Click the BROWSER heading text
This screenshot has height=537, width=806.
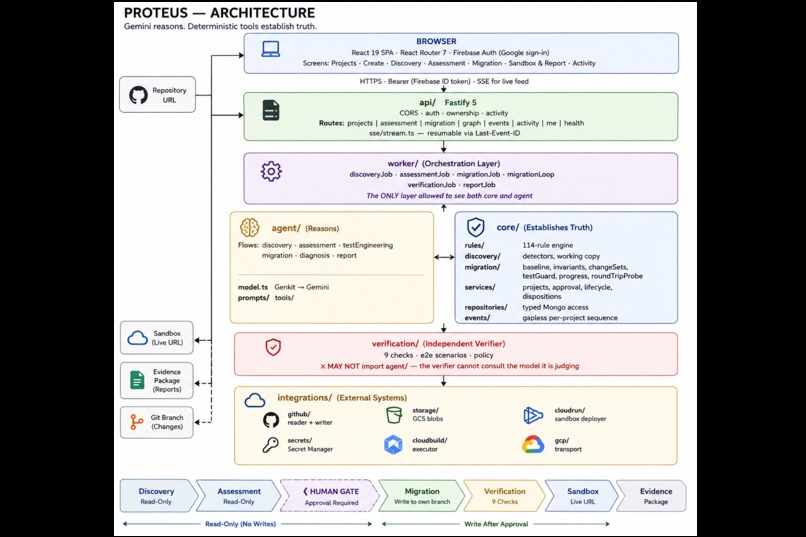[436, 41]
